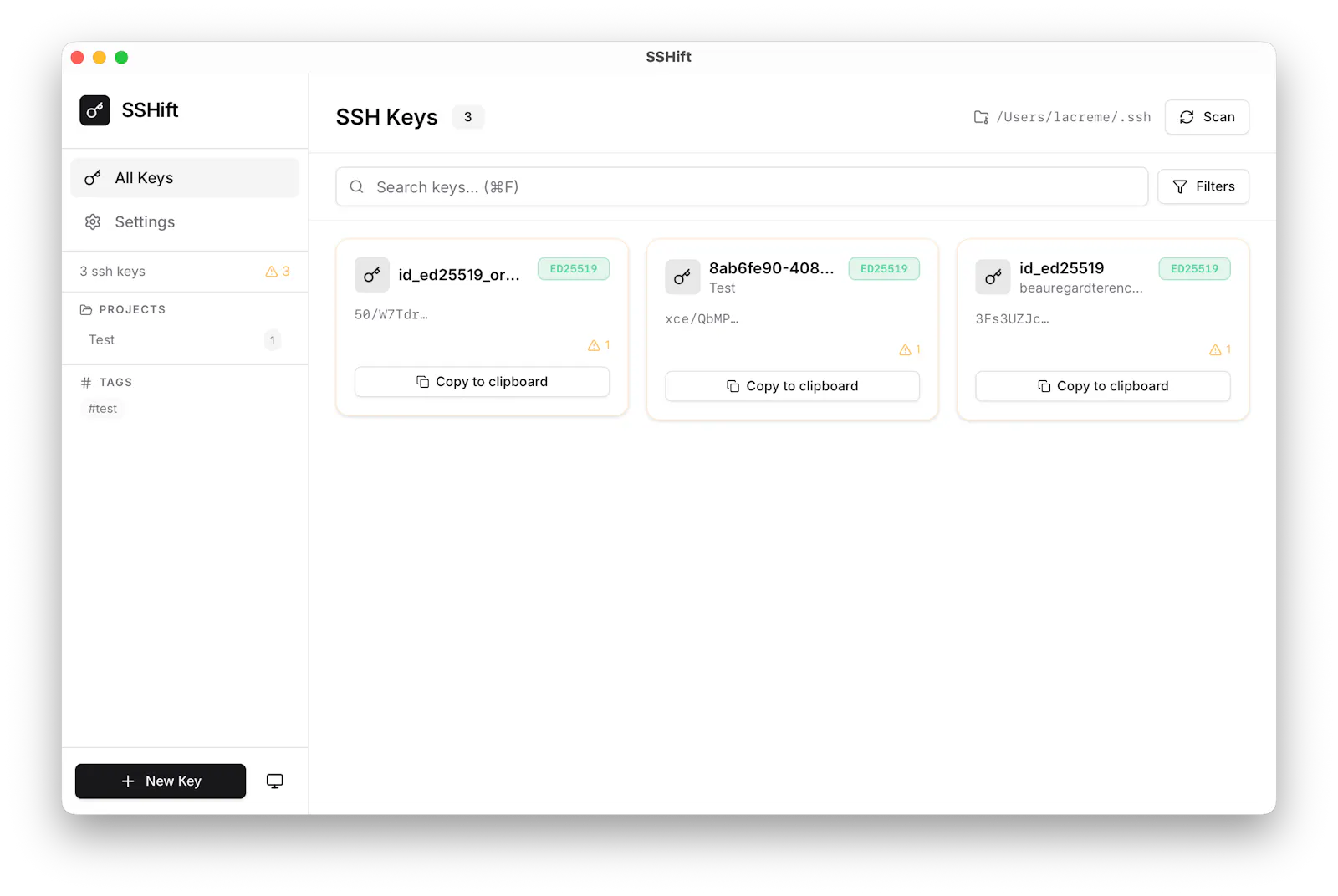Click key icon on 8ab6fe90-408... card

point(682,277)
